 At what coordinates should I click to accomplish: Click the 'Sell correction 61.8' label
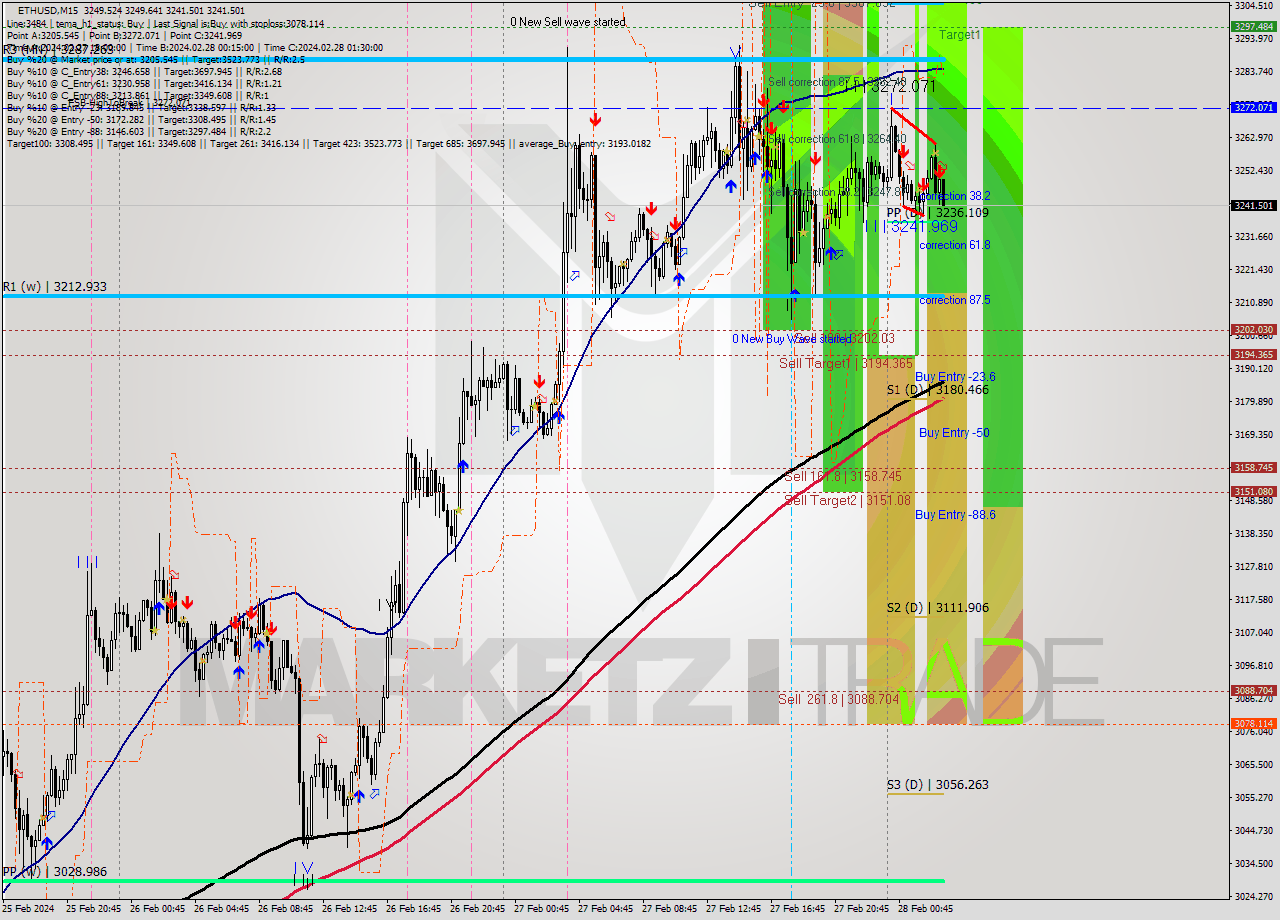[838, 138]
